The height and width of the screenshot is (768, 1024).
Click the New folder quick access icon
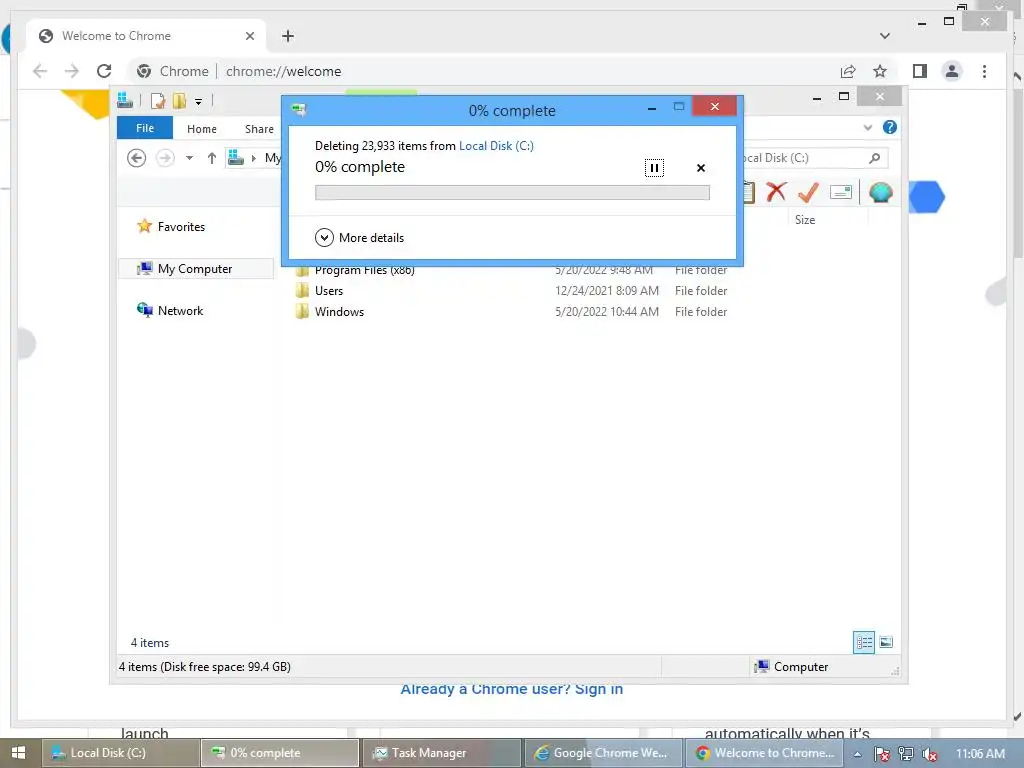pyautogui.click(x=179, y=101)
